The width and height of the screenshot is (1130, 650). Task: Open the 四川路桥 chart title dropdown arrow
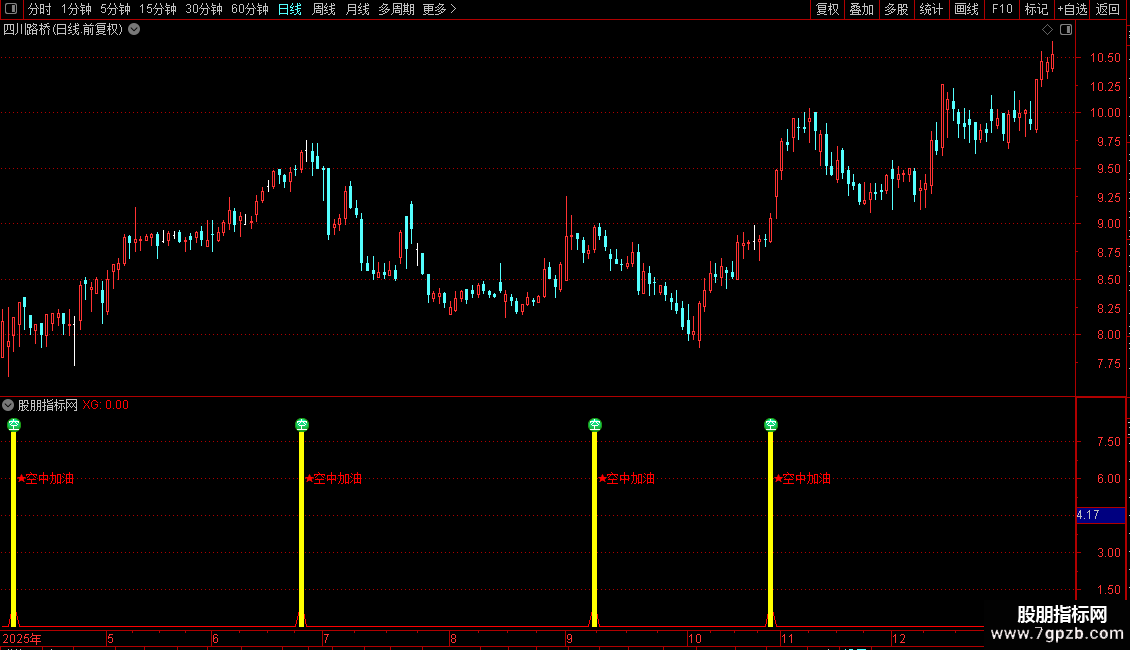[134, 30]
